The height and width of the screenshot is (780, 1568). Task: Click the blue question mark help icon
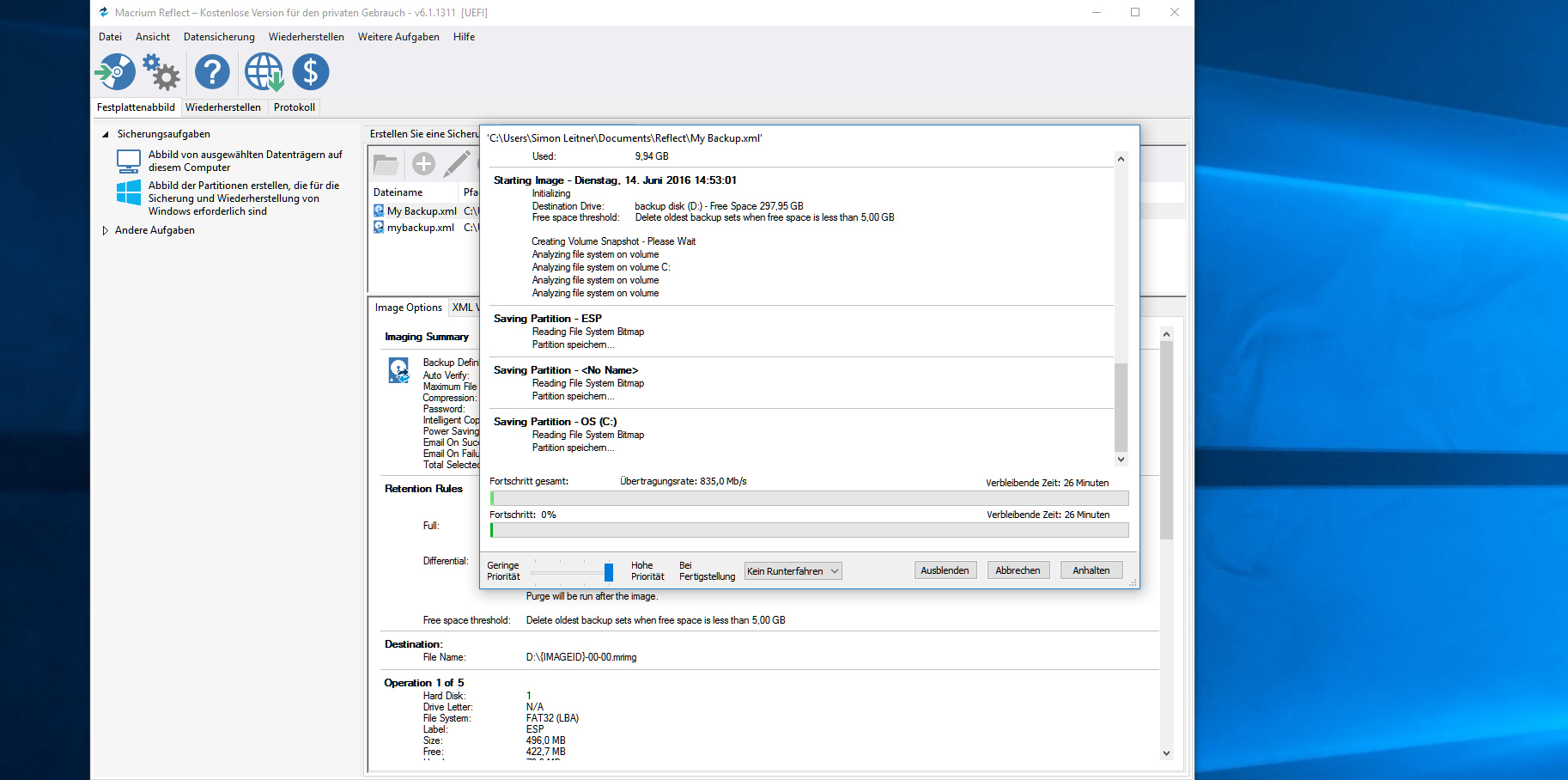click(x=212, y=72)
